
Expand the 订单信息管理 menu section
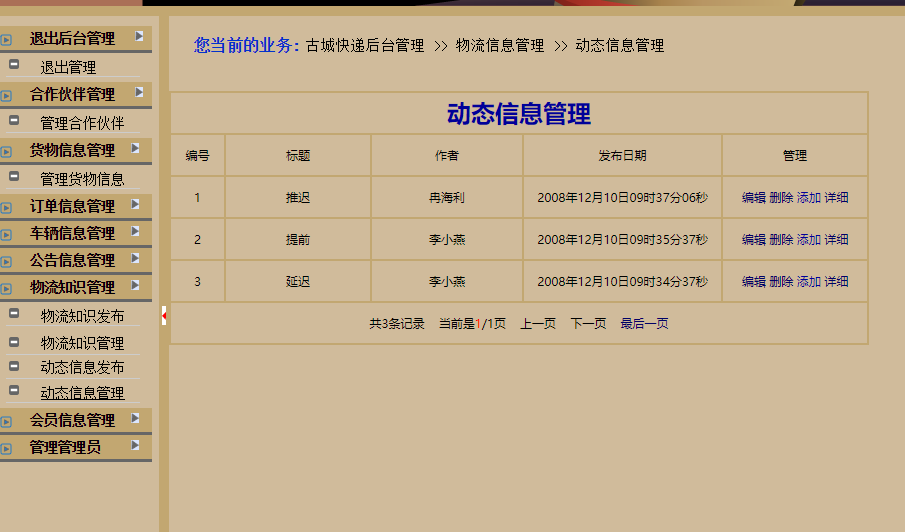pyautogui.click(x=72, y=206)
